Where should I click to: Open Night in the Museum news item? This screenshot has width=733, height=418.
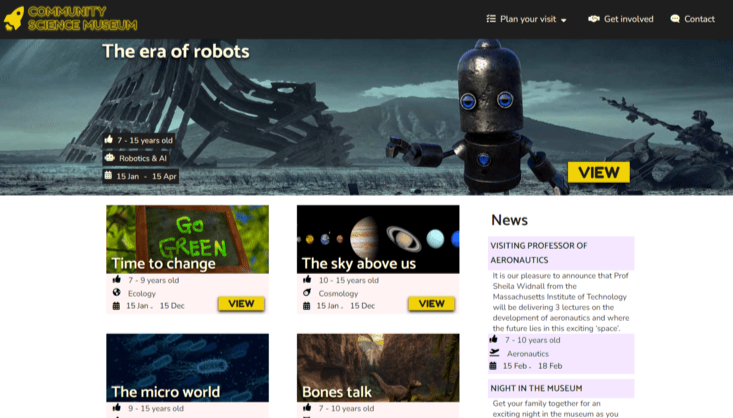click(x=561, y=388)
